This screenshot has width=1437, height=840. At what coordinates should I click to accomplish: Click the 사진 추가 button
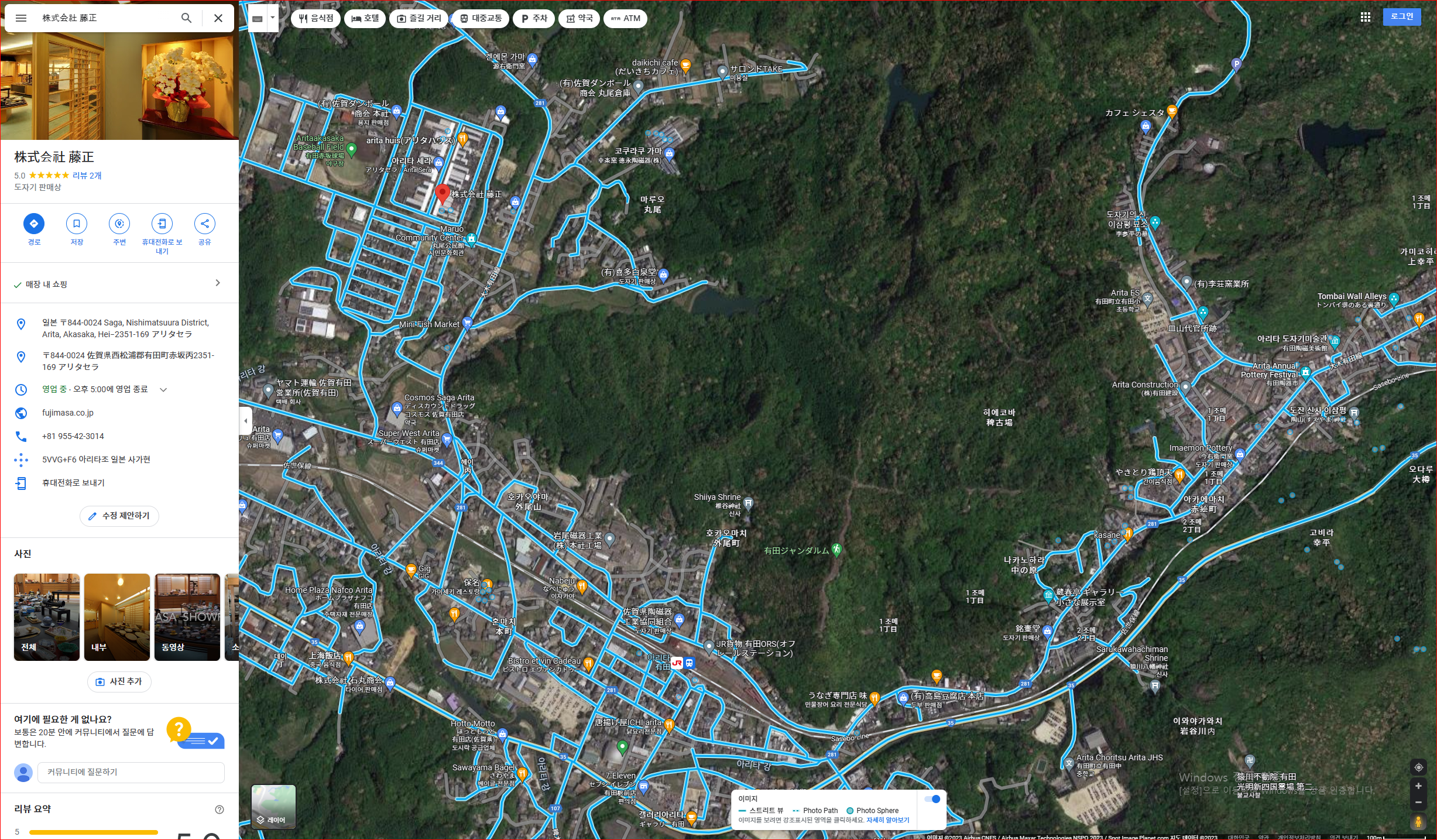[x=119, y=681]
